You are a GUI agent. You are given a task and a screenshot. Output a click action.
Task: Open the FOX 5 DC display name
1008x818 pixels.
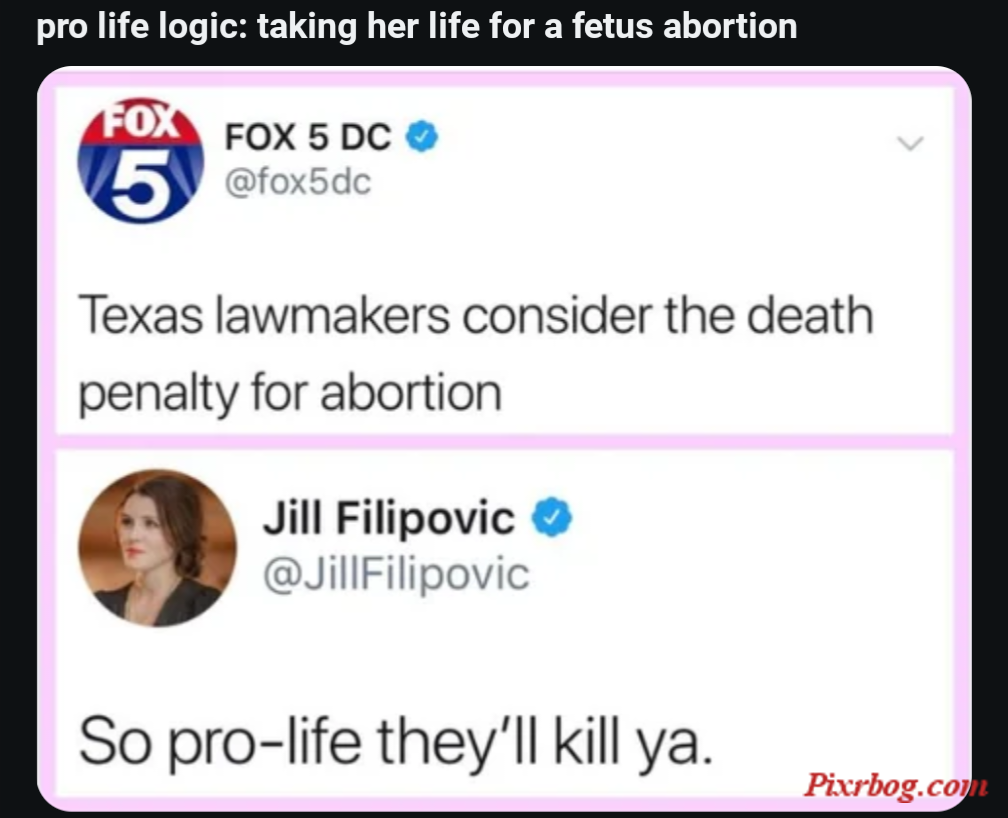308,137
